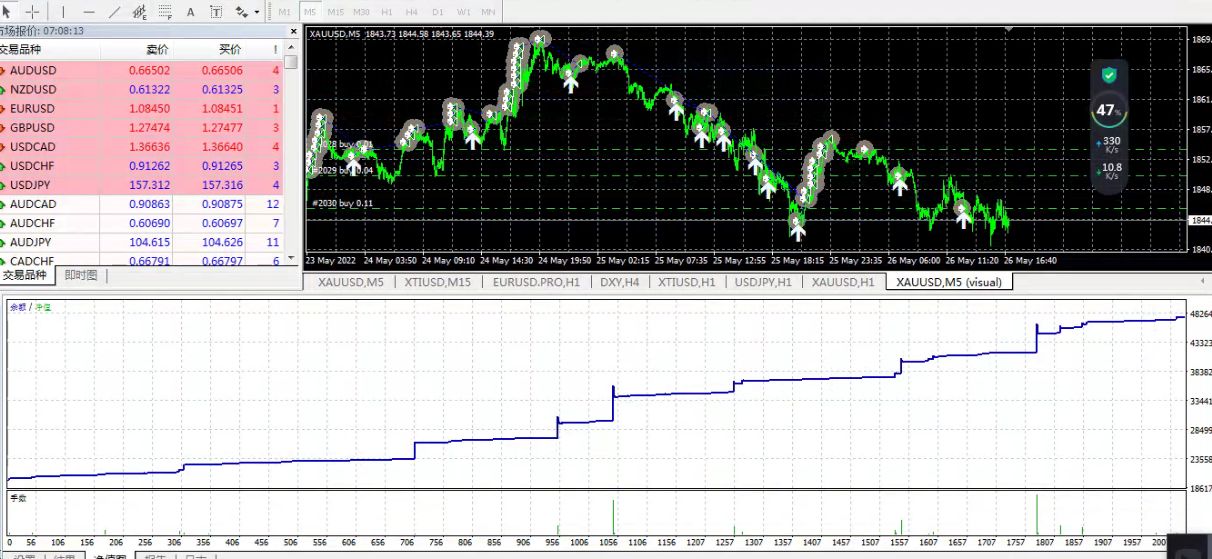Switch chart to D1 timeframe
This screenshot has height=559, width=1212.
click(x=438, y=12)
